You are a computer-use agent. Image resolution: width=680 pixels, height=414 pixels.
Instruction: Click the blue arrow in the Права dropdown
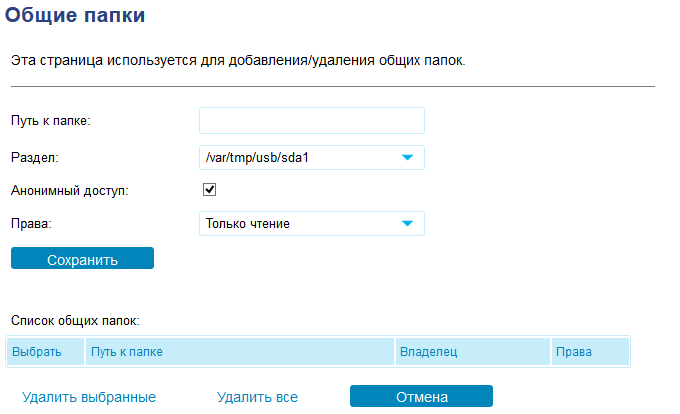[407, 223]
